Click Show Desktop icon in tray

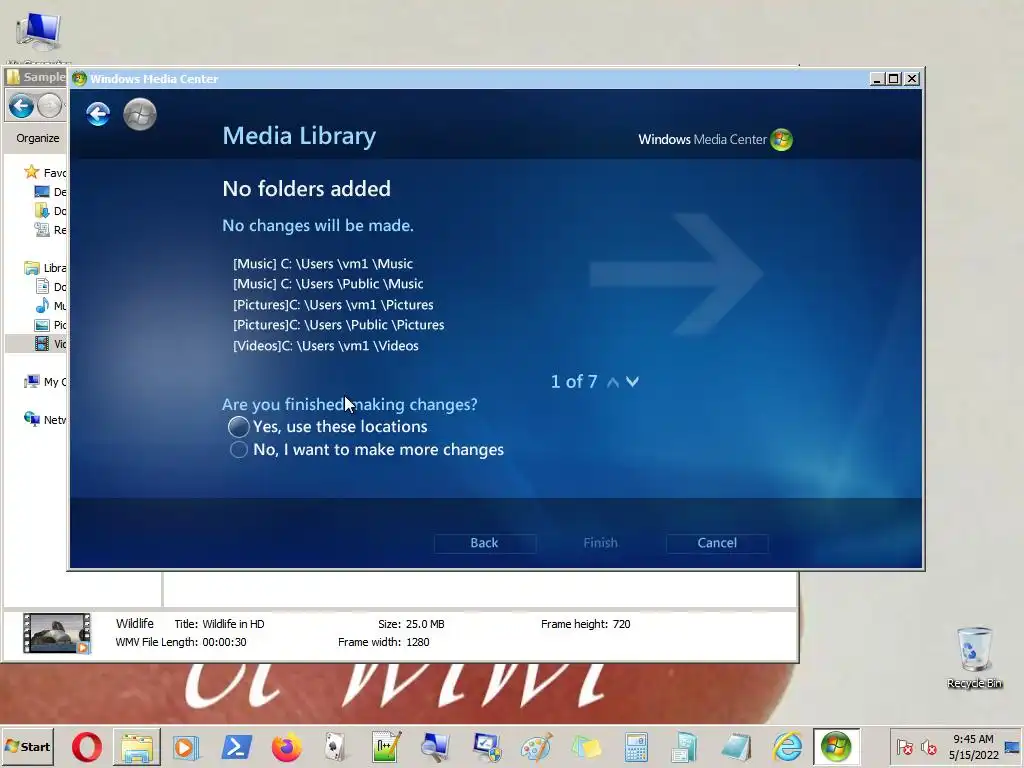point(1013,747)
